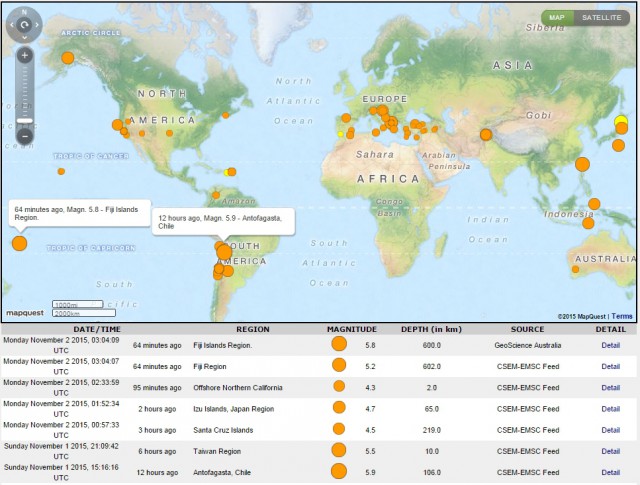Click the Fiji Islands map popup
640x485 pixels.
80,213
